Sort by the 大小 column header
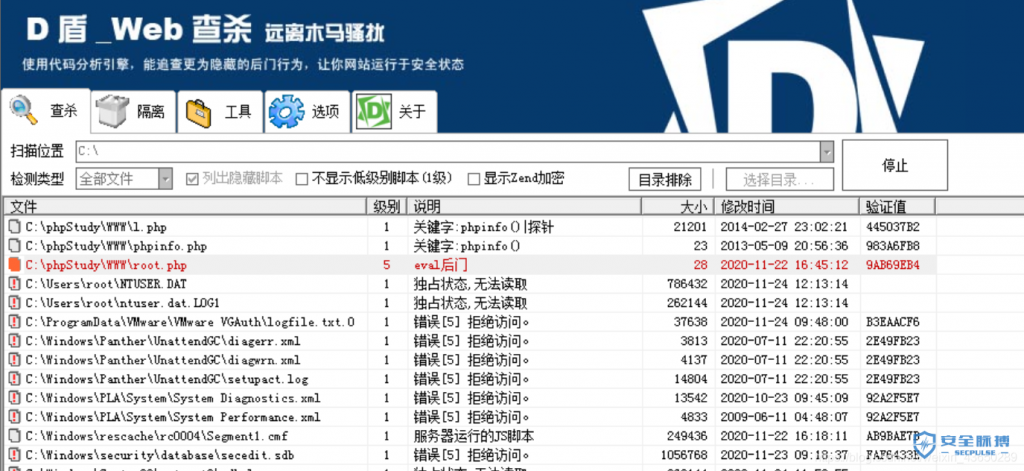Viewport: 1024px width, 471px height. click(677, 207)
